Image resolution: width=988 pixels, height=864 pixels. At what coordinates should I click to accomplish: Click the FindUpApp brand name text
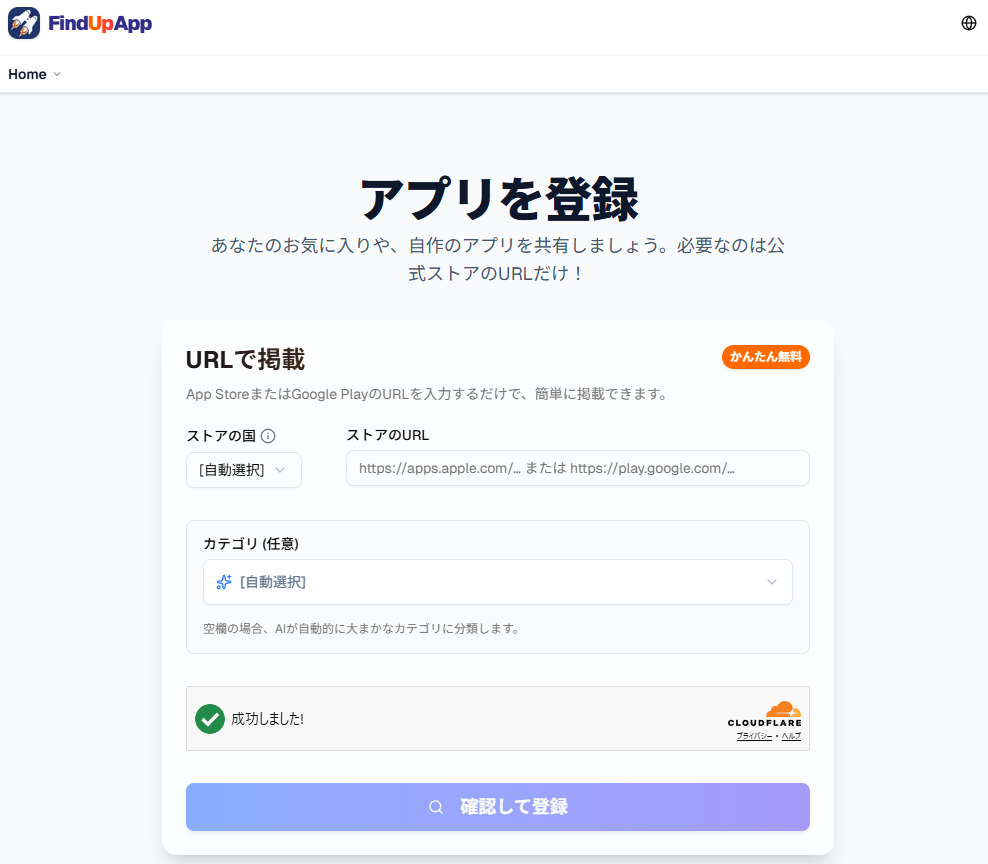(x=100, y=23)
